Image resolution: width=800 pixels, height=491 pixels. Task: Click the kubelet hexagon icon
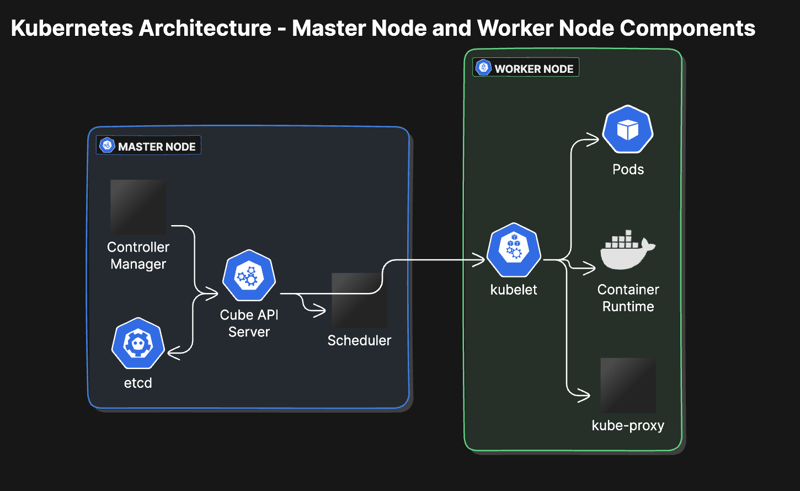[514, 250]
